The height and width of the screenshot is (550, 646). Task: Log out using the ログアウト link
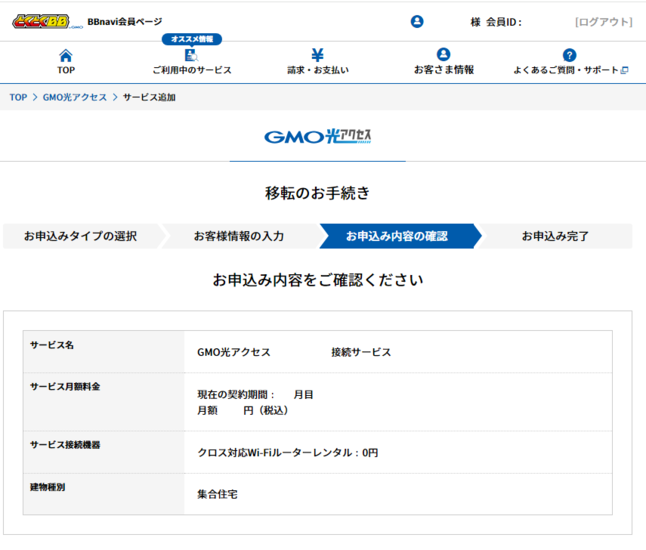point(603,22)
